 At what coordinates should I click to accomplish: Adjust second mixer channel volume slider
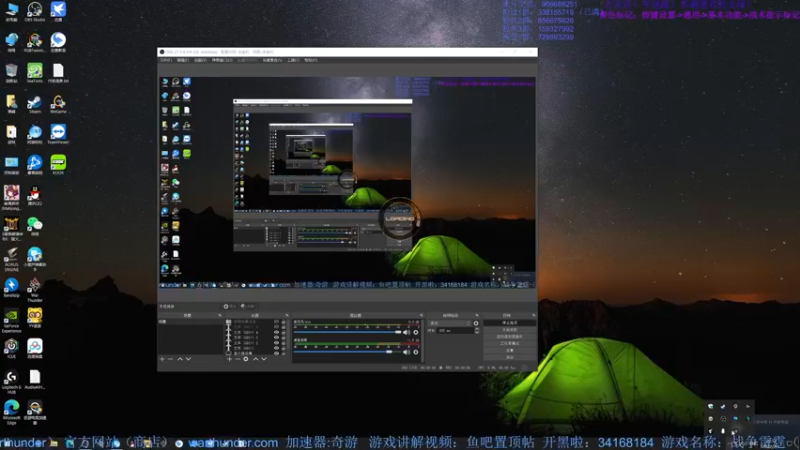(347, 352)
